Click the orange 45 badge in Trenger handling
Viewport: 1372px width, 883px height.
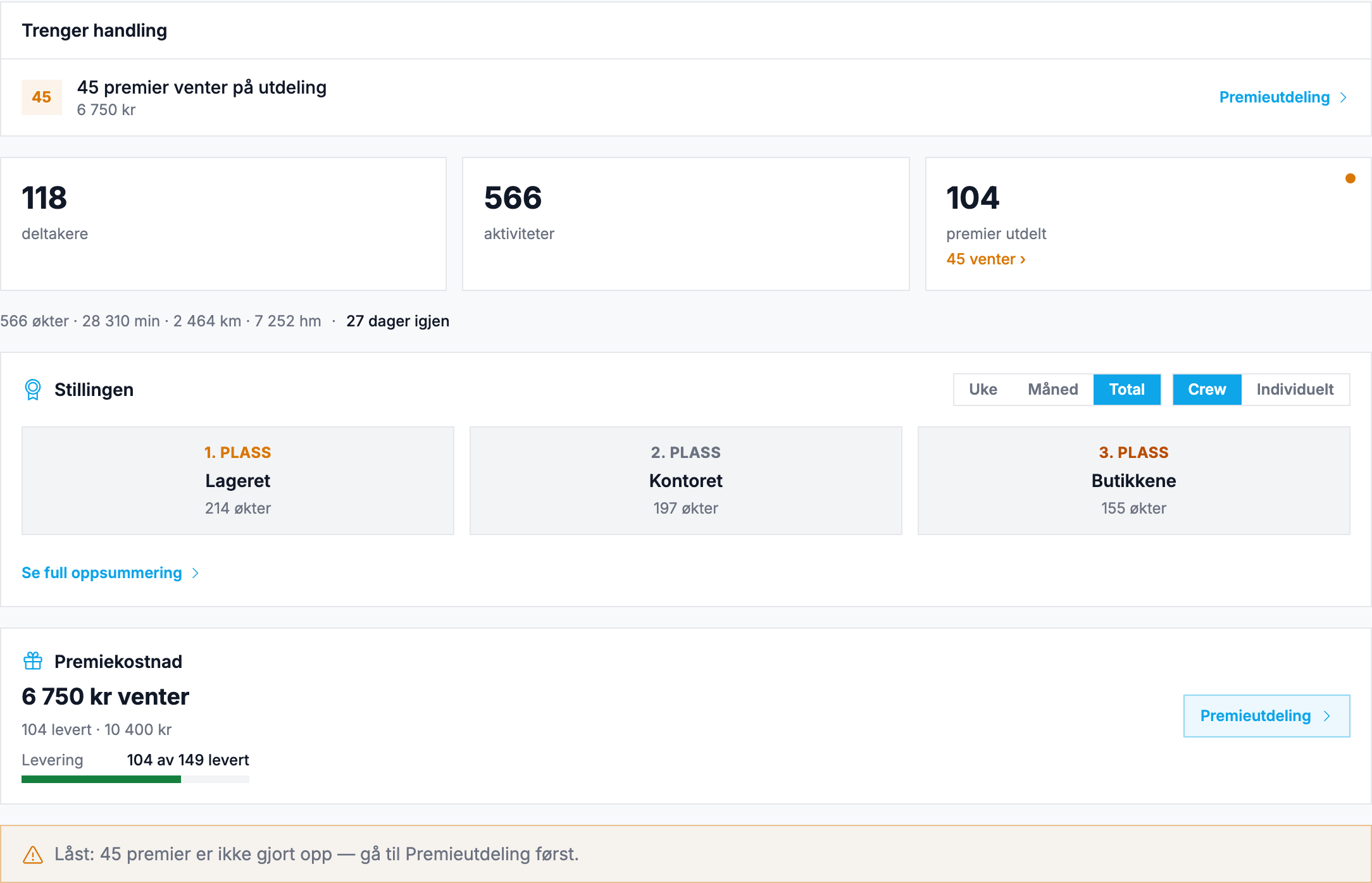tap(42, 97)
